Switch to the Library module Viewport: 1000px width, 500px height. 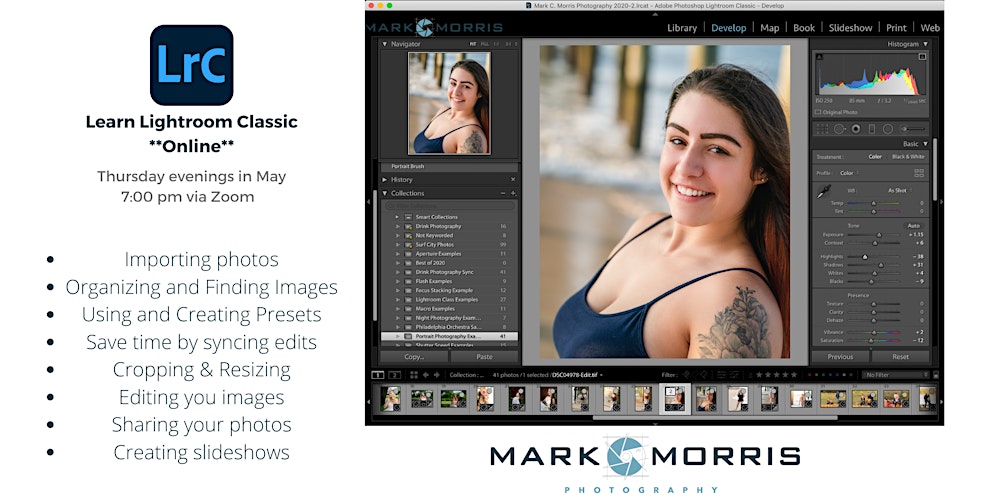click(x=682, y=28)
